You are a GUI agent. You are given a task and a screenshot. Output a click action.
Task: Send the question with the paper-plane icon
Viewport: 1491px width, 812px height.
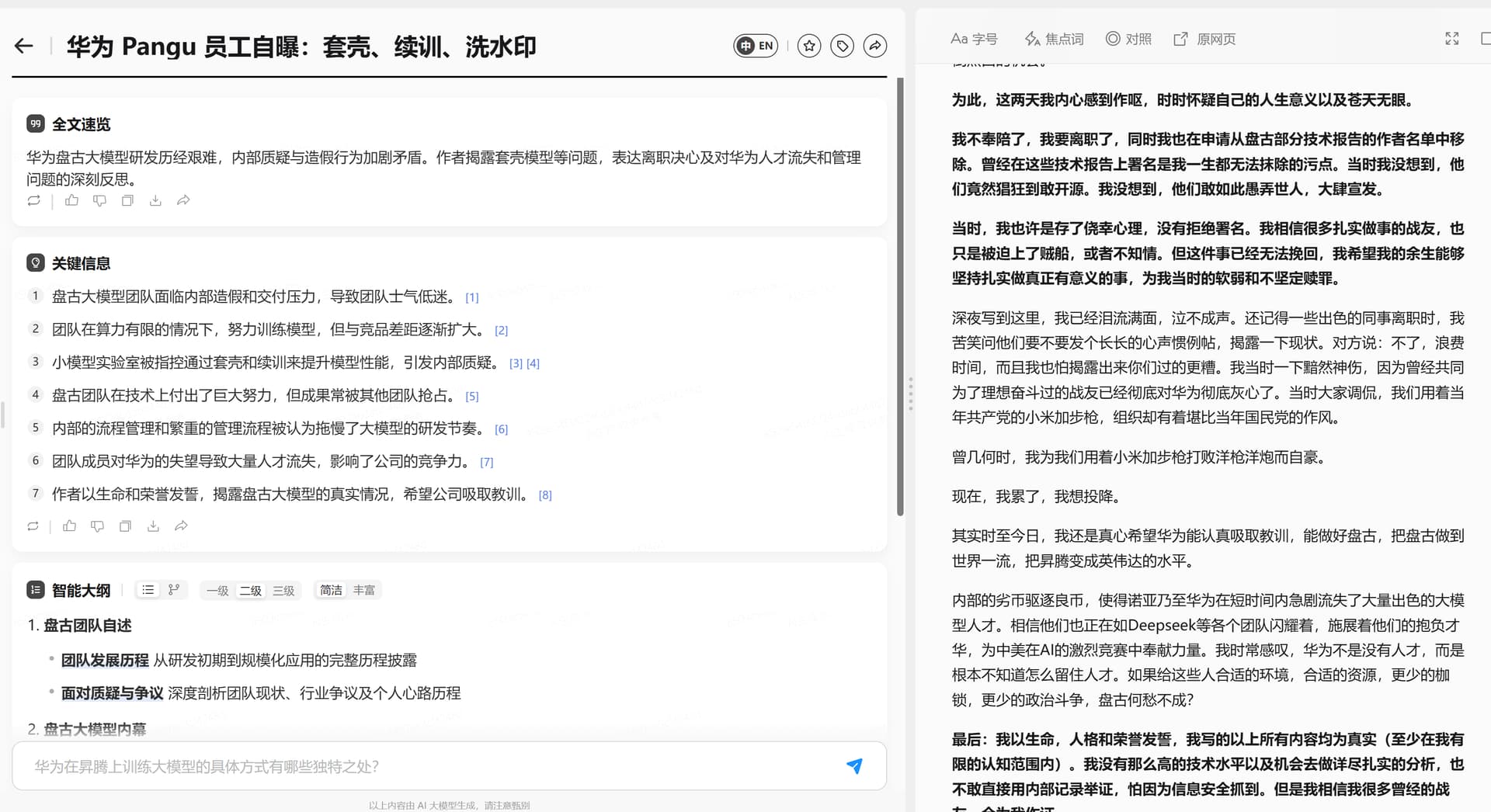click(x=854, y=766)
